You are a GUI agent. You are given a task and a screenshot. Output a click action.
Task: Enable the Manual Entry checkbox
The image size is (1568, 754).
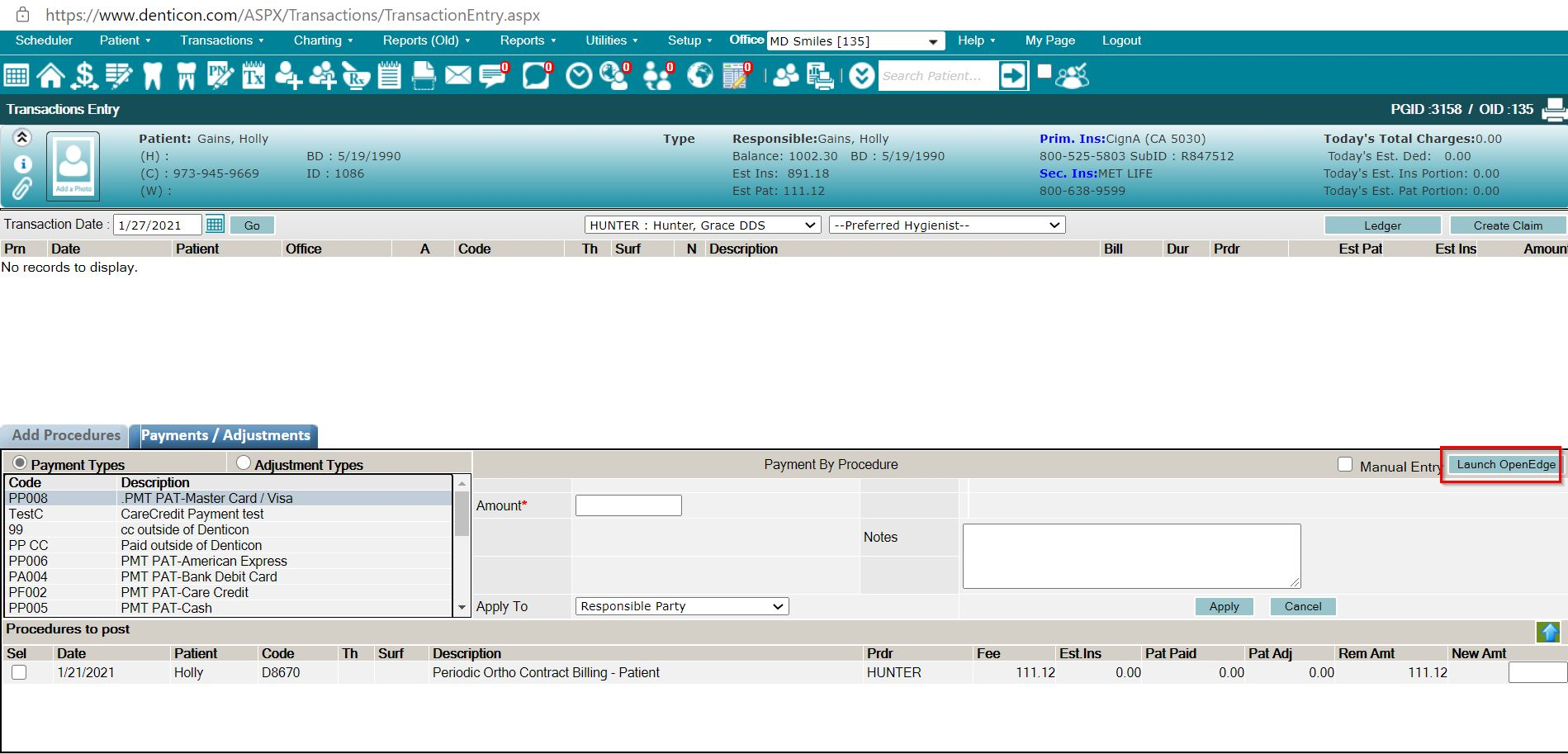[x=1345, y=464]
